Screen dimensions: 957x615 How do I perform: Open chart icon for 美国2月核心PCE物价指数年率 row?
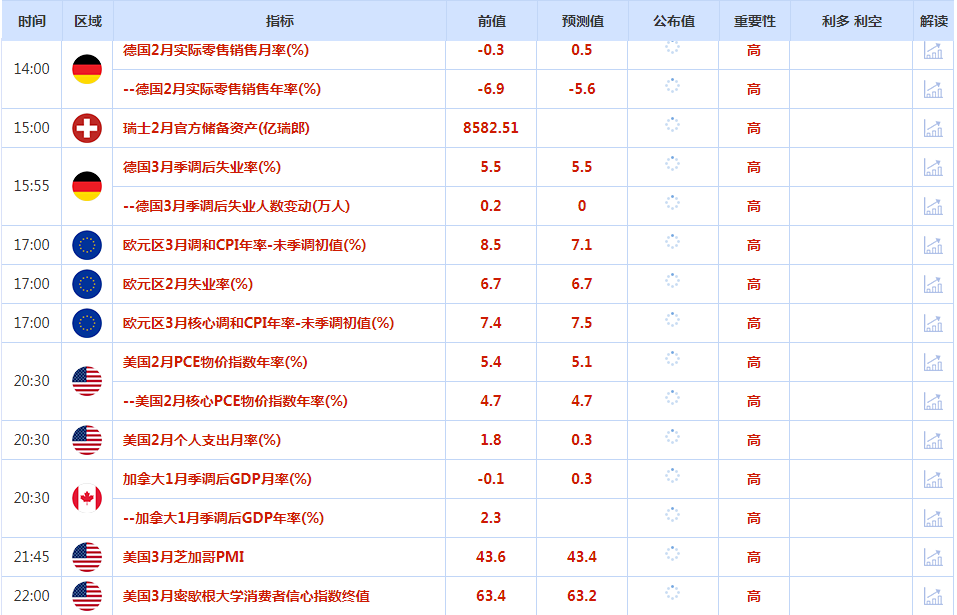coord(933,401)
